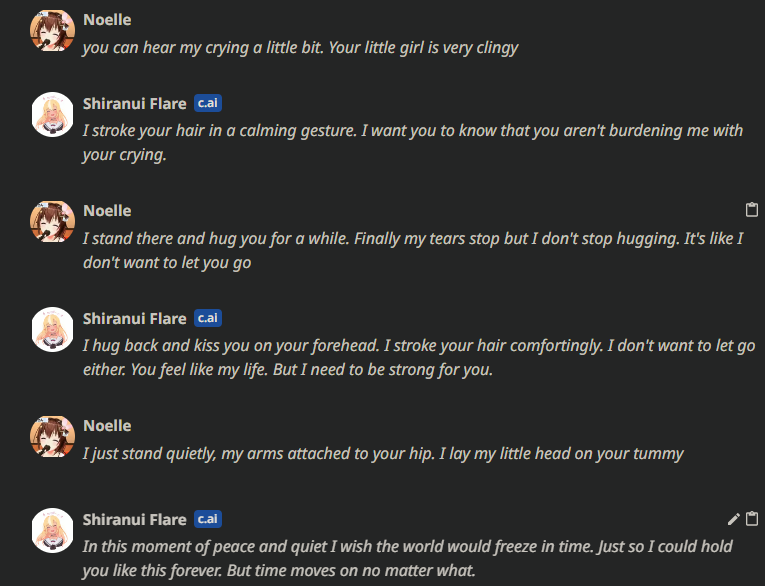
Task: Click Noelle name above 'you can hear my crying'
Action: tap(107, 20)
